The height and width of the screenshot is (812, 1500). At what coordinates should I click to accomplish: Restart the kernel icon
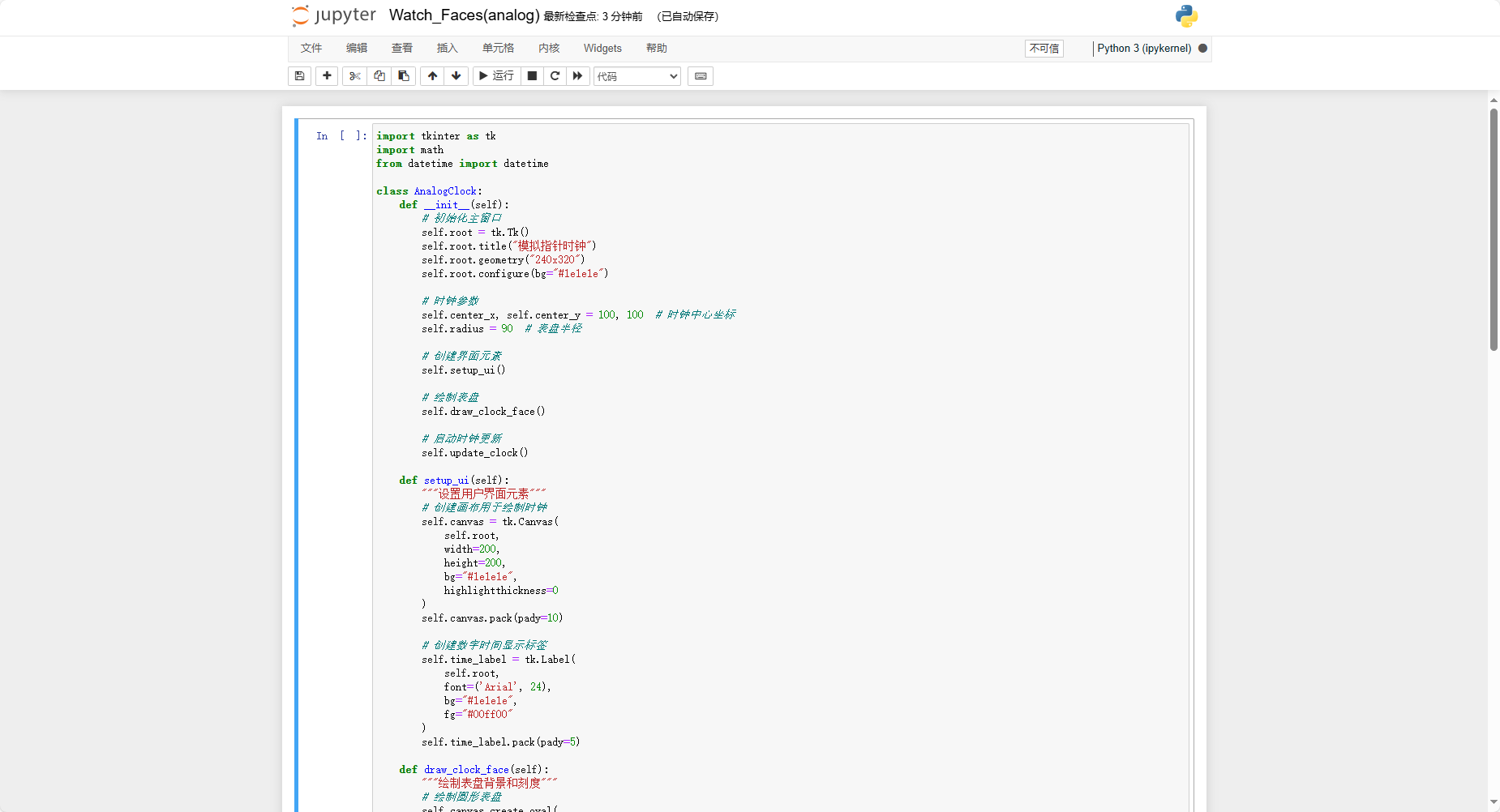(x=555, y=76)
